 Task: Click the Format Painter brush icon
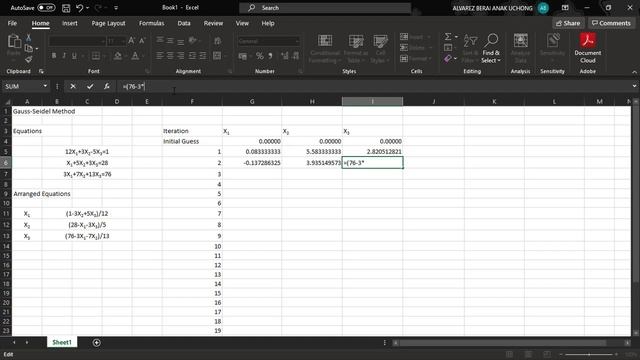[29, 60]
